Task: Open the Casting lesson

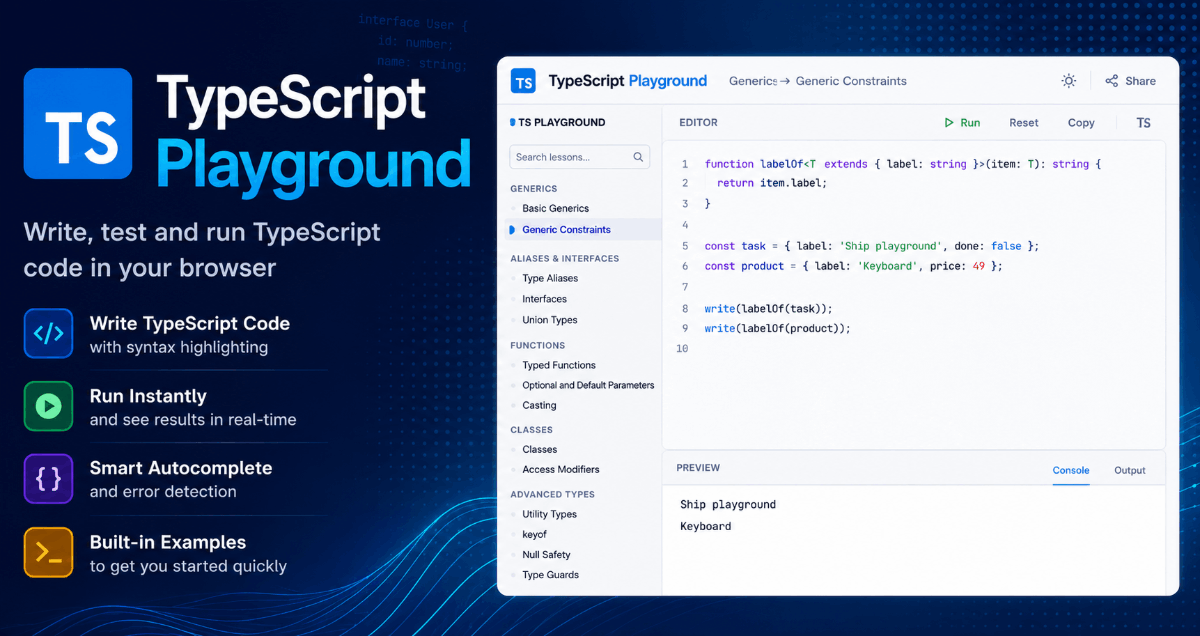Action: click(539, 406)
